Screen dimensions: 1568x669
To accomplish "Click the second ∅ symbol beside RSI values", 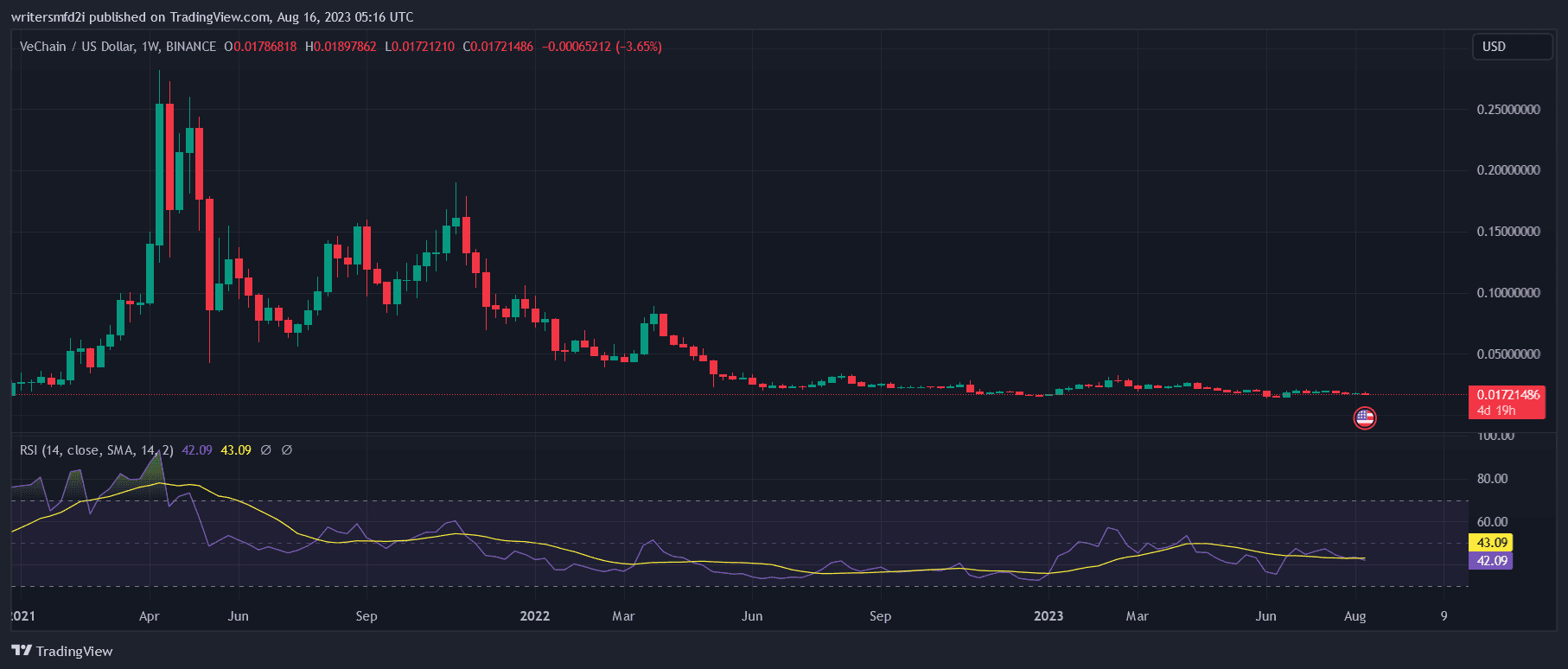I will [x=287, y=450].
